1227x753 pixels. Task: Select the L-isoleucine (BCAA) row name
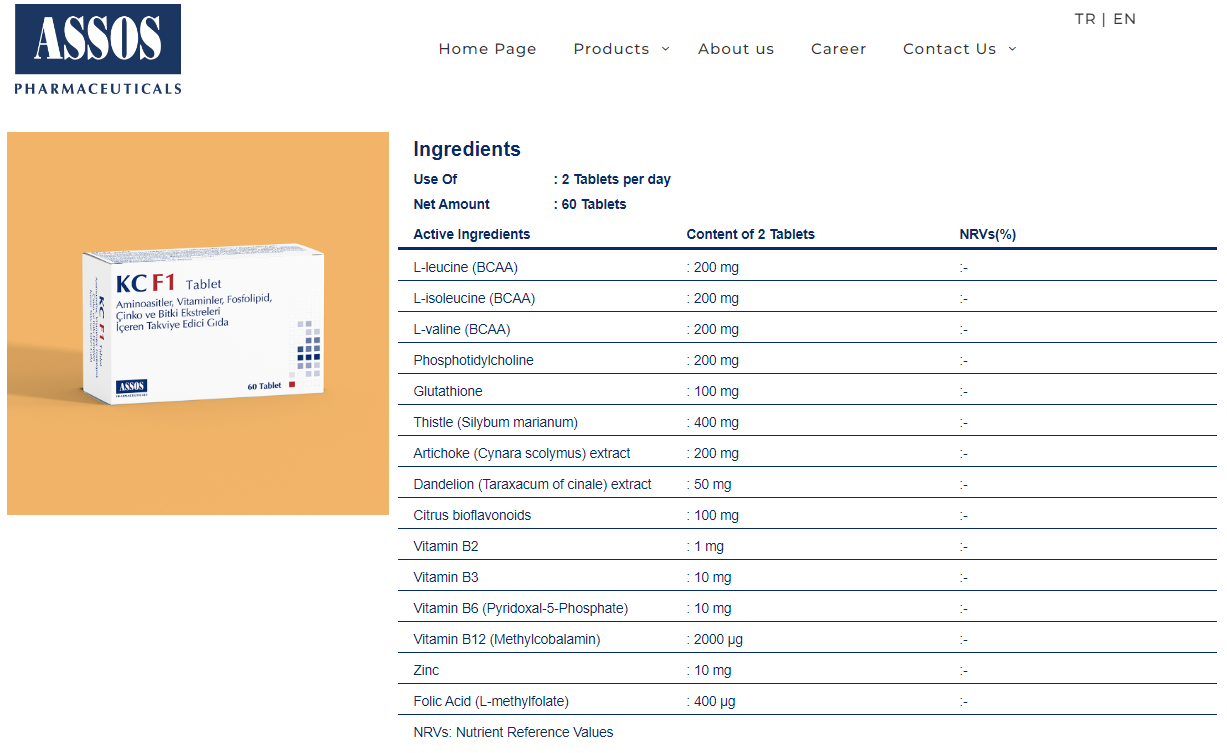[474, 299]
